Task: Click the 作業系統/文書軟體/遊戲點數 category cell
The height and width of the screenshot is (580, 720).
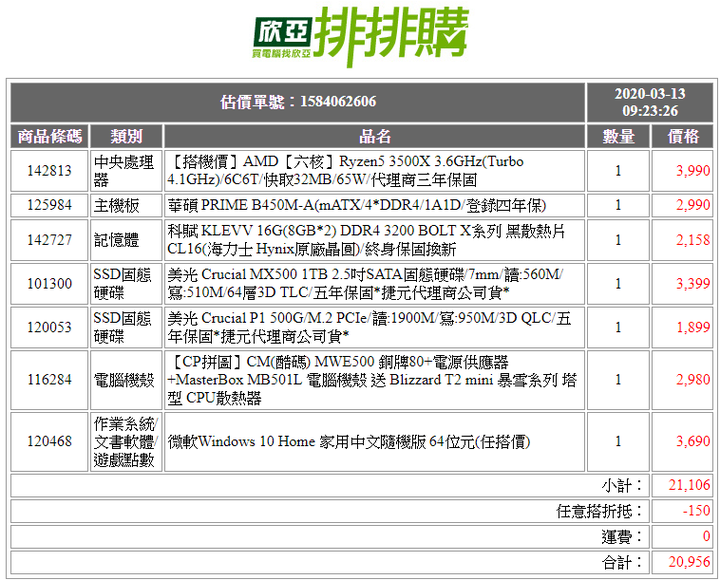Action: click(x=126, y=441)
